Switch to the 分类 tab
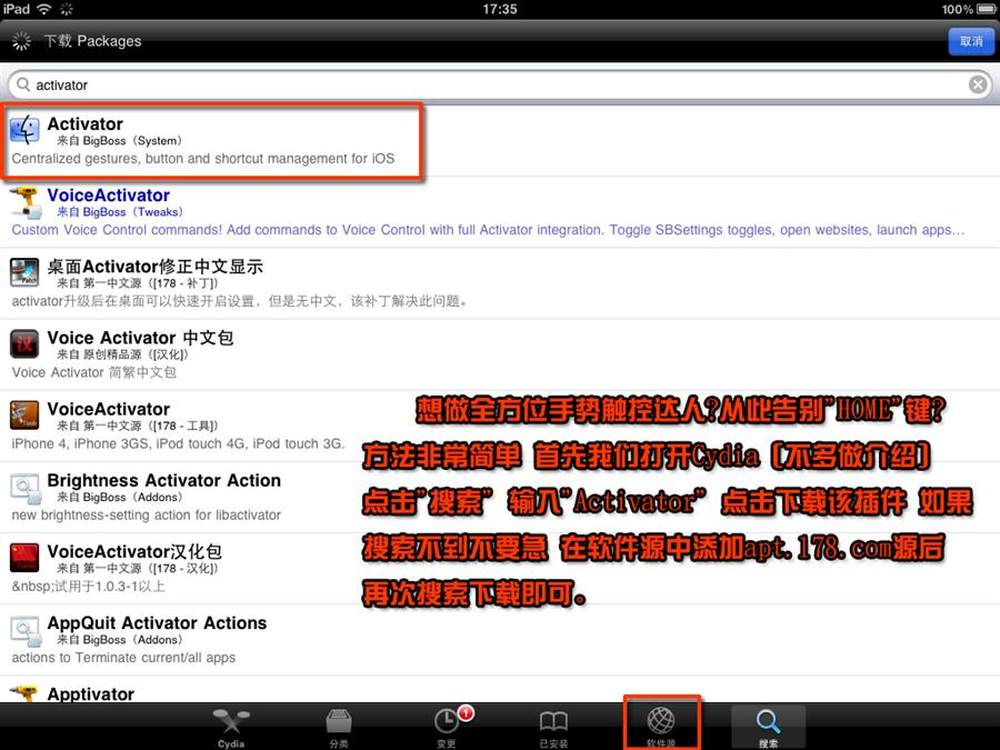The image size is (1000, 750). click(x=339, y=726)
